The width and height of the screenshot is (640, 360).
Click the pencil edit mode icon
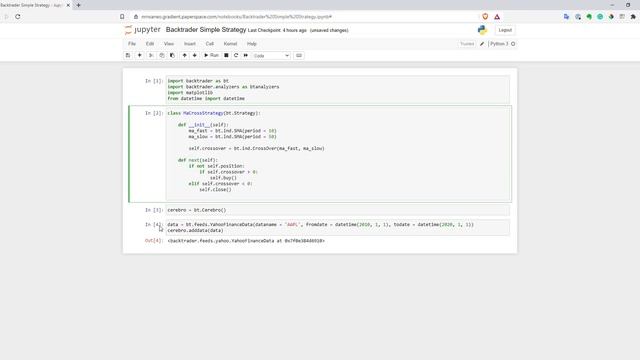[482, 44]
